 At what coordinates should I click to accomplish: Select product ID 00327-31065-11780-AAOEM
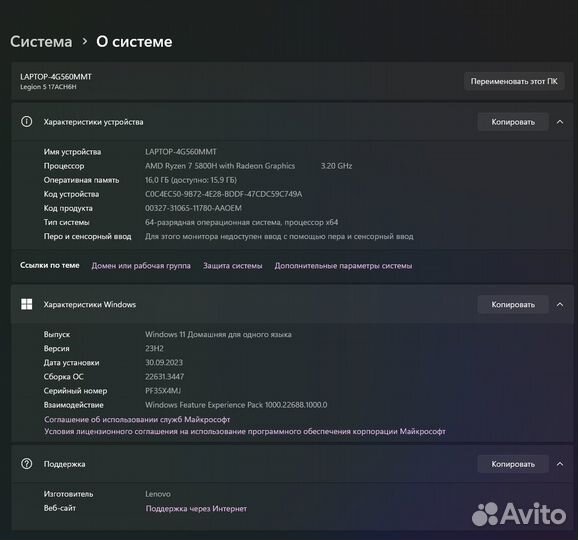[193, 208]
